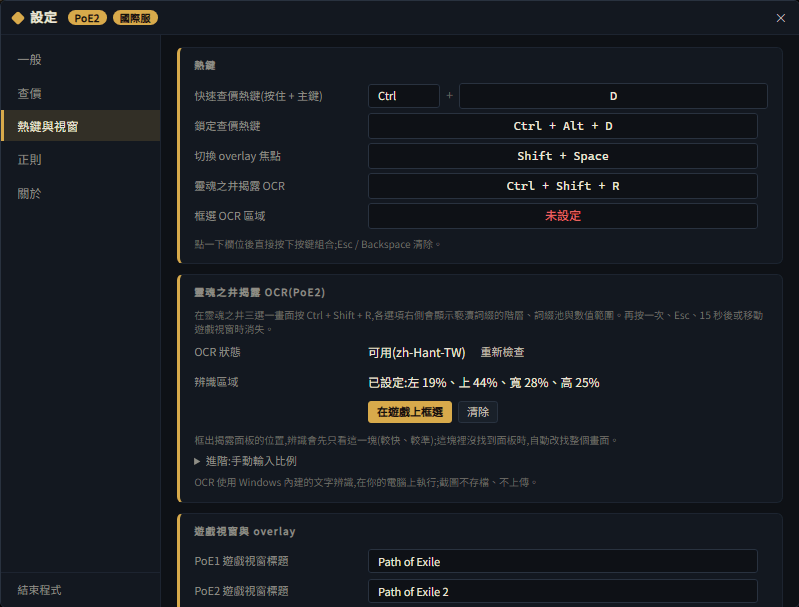Click the 設定 title text
Viewport: 799px width, 607px height.
coord(43,18)
